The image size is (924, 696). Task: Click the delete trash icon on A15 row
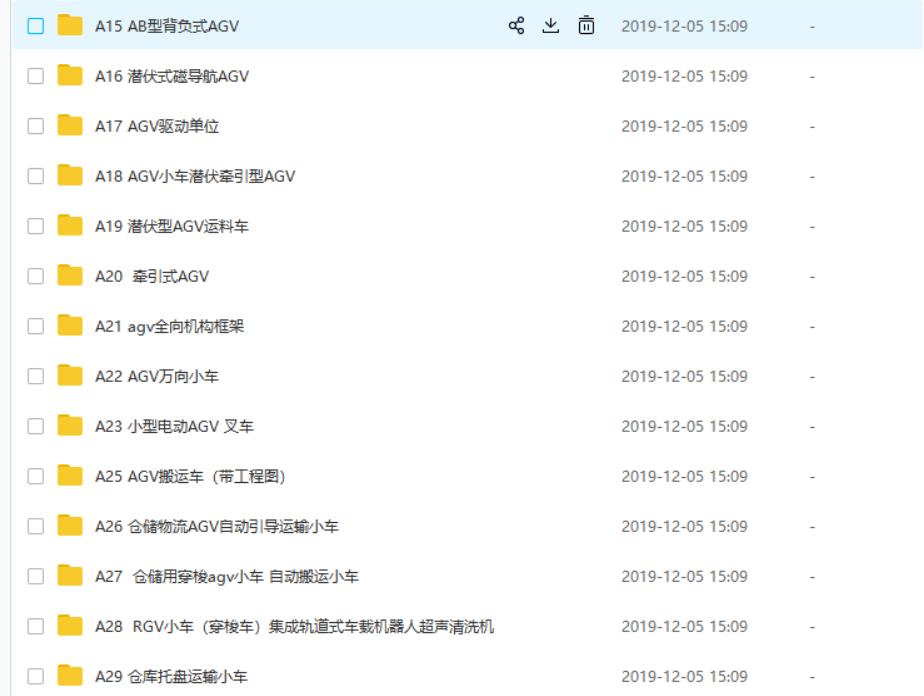click(586, 25)
